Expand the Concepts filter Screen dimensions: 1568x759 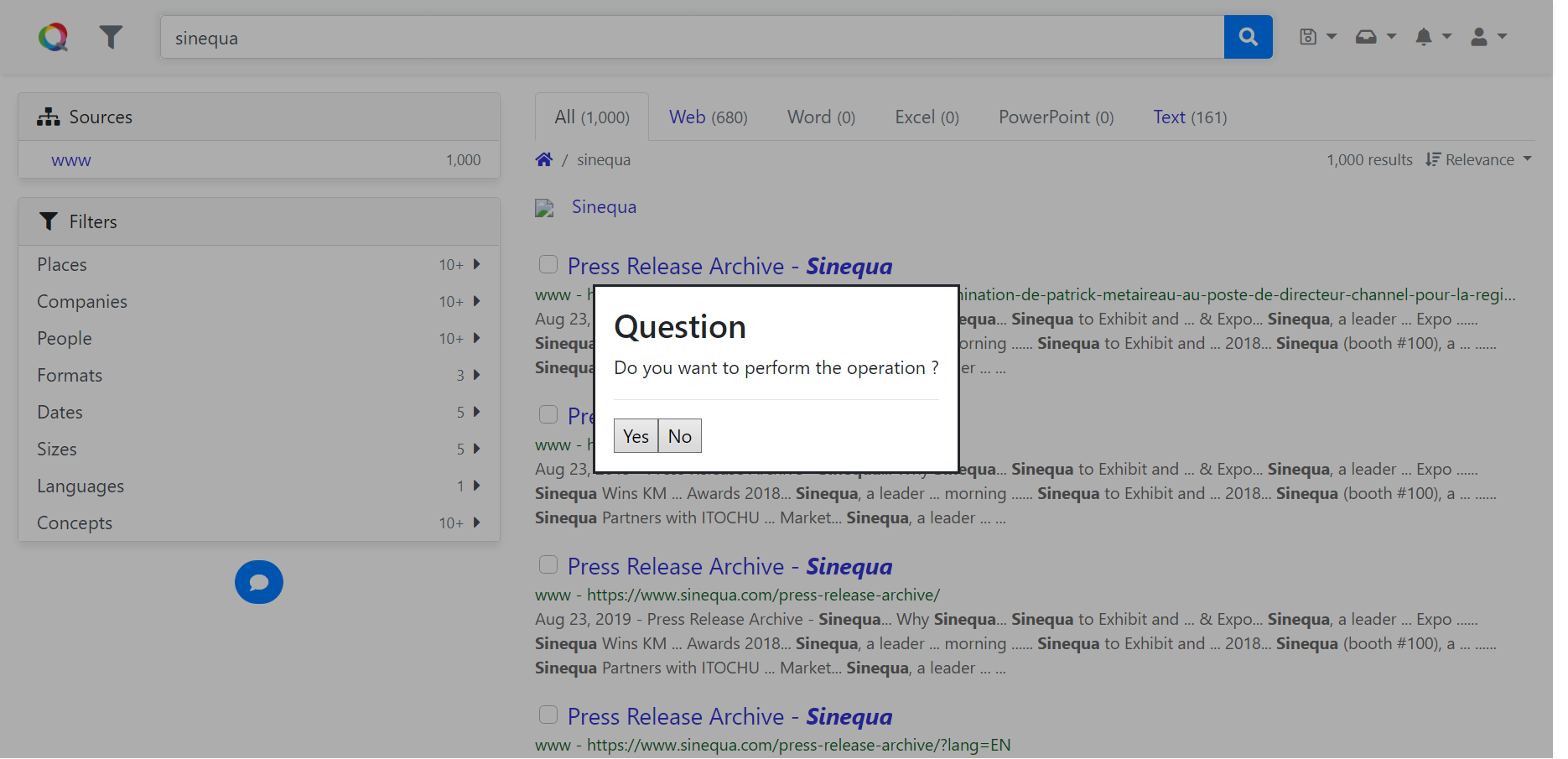tap(259, 522)
